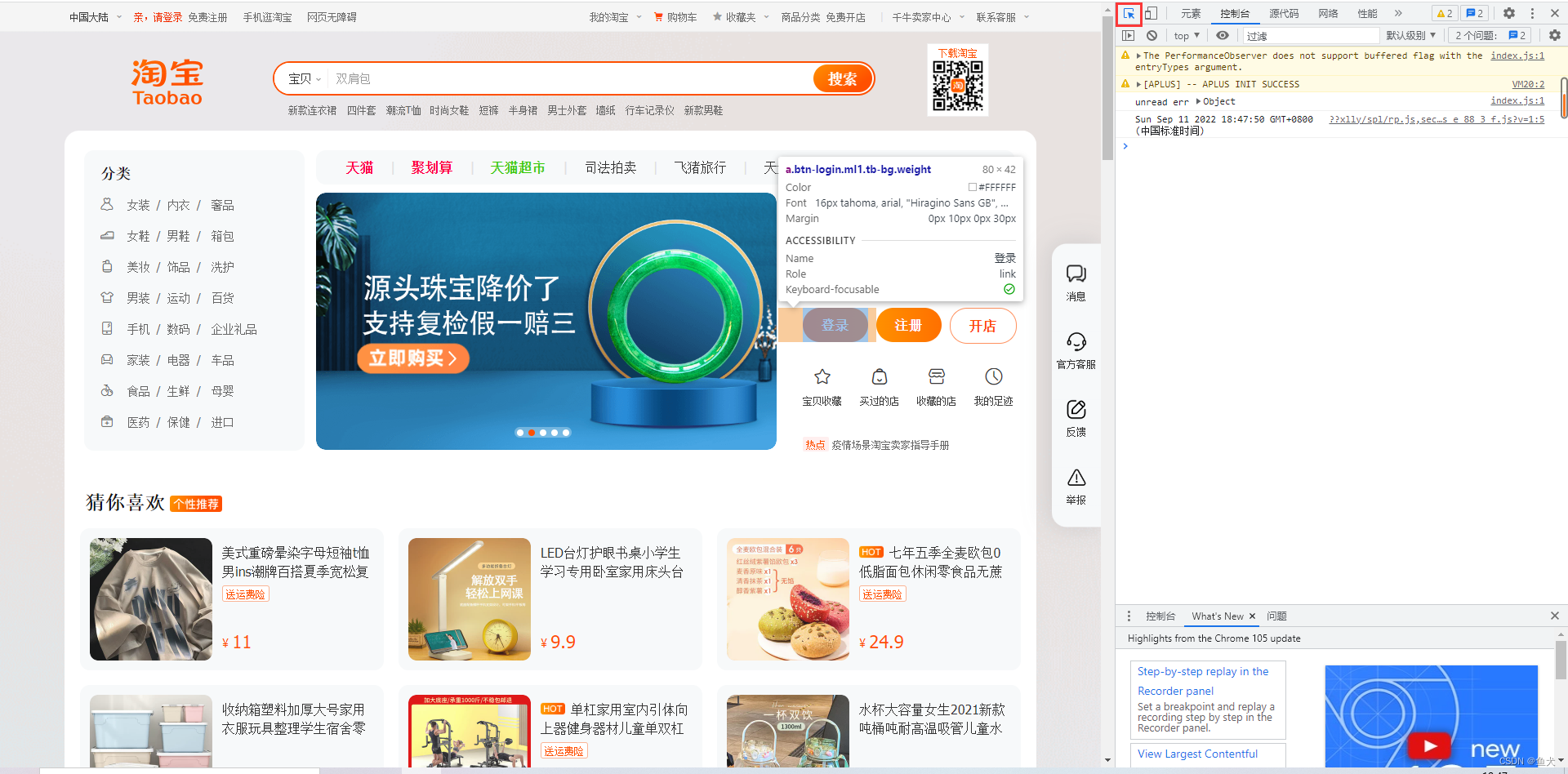Expand the APLUS INIT SUCCESS message
1568x774 pixels.
(x=1138, y=84)
